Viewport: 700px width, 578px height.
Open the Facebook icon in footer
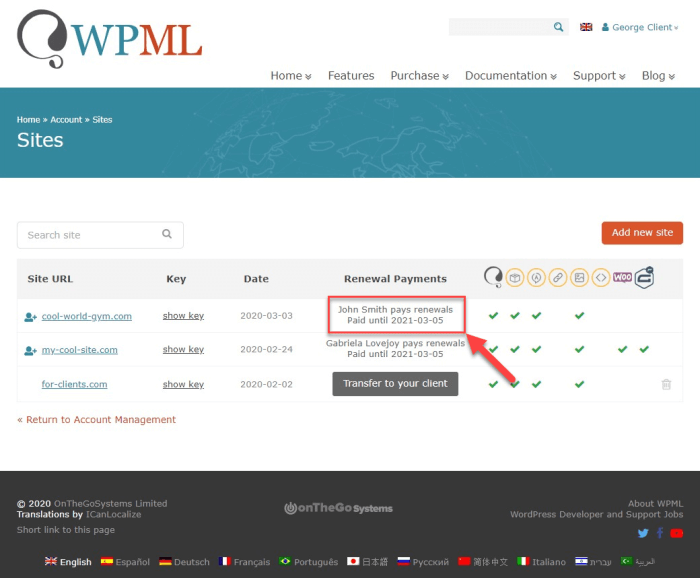[660, 532]
